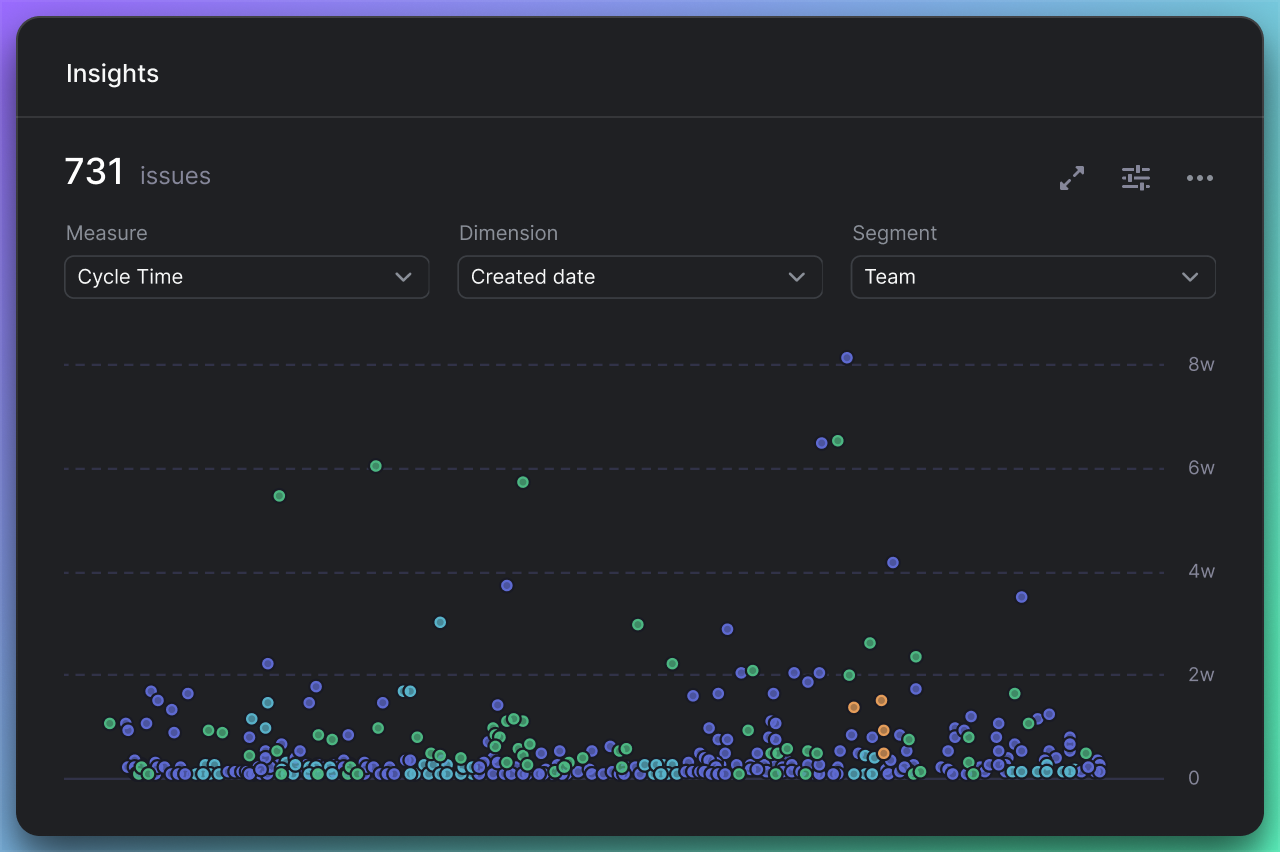The width and height of the screenshot is (1280, 852).
Task: Click the 6w axis label
Action: click(x=1201, y=468)
